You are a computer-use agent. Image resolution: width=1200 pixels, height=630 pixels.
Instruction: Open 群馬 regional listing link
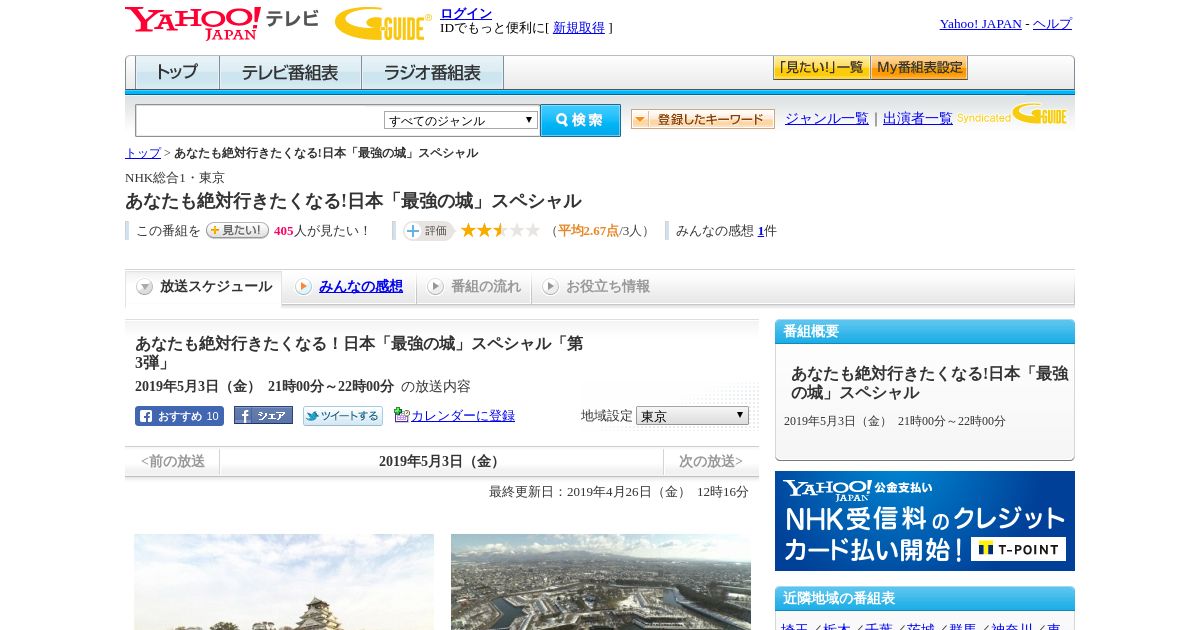962,626
